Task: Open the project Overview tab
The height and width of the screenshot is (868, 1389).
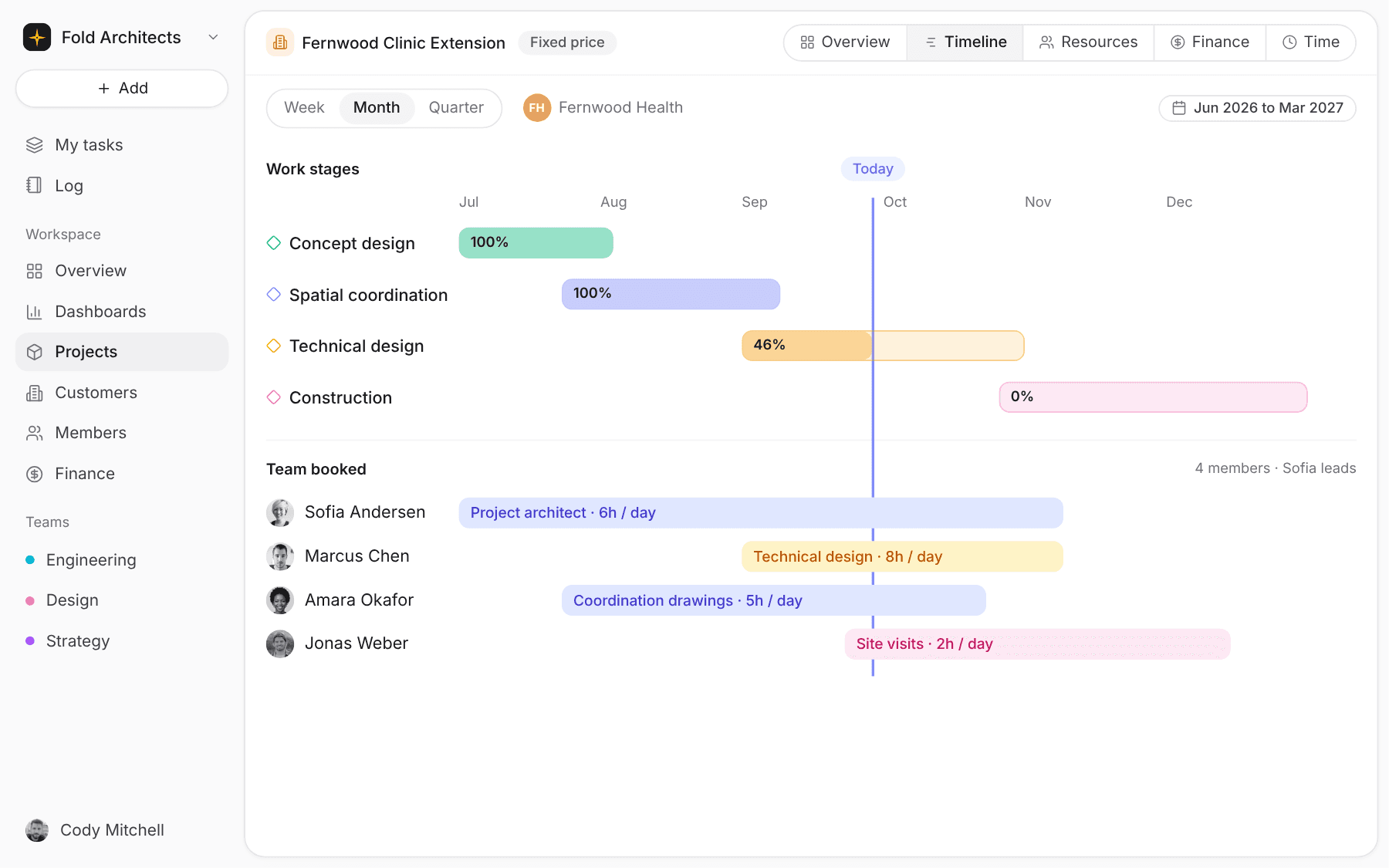Action: click(846, 42)
